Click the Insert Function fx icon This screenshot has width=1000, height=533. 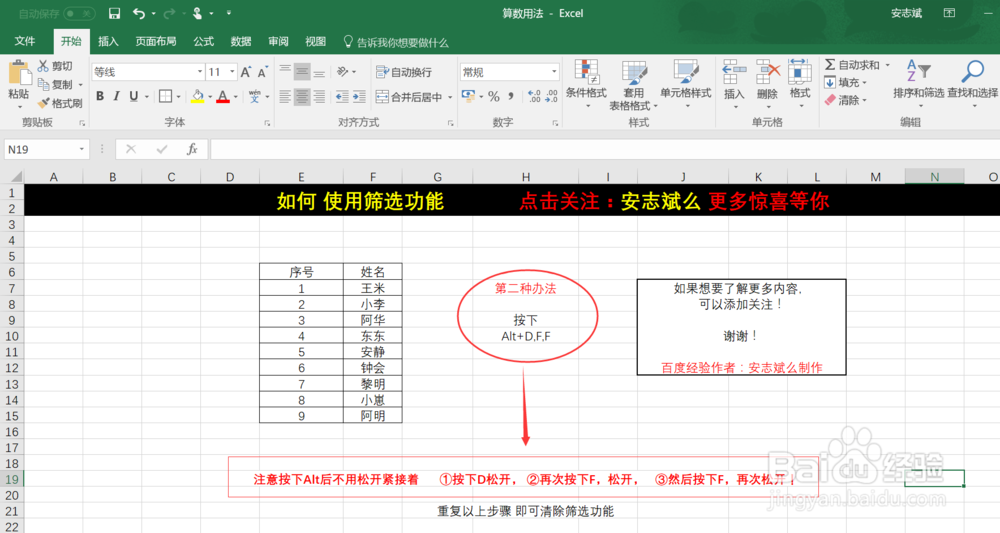point(192,149)
